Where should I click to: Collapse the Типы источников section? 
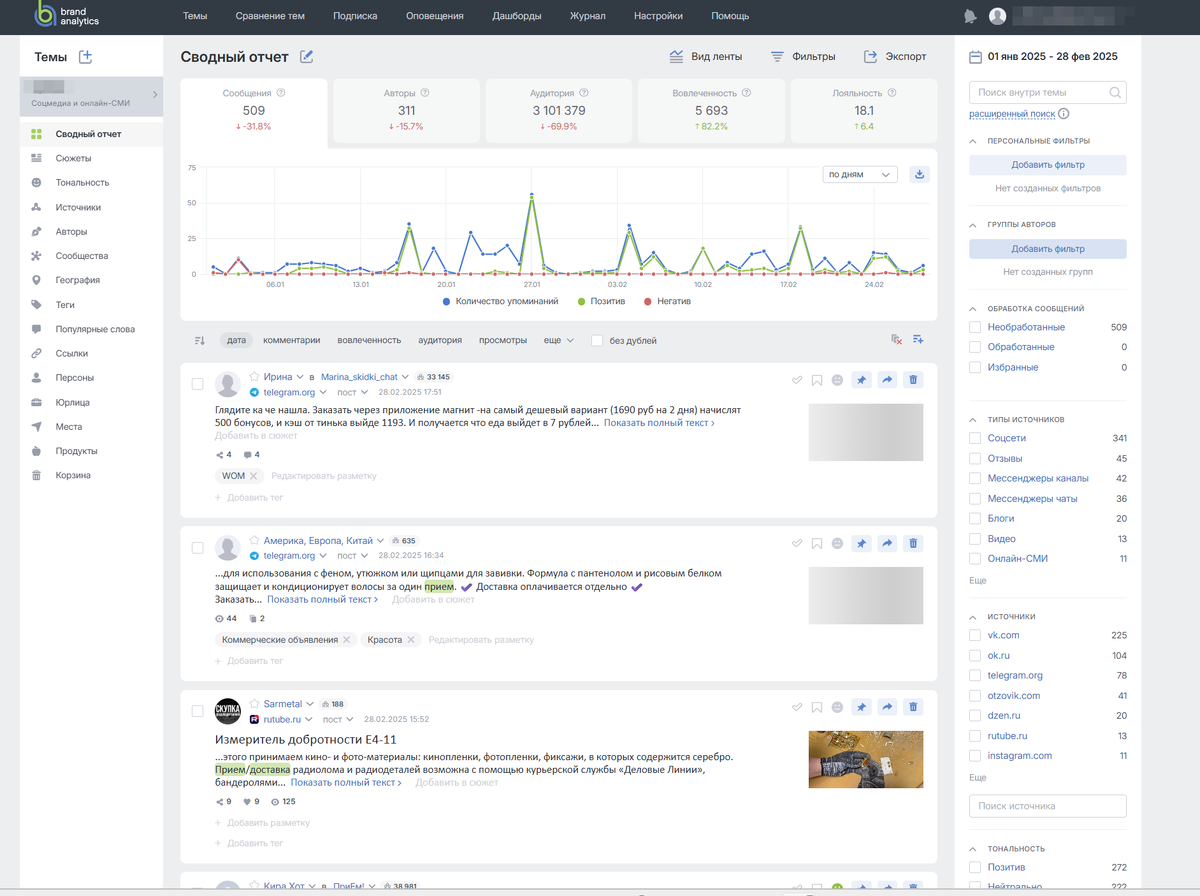pyautogui.click(x=974, y=419)
